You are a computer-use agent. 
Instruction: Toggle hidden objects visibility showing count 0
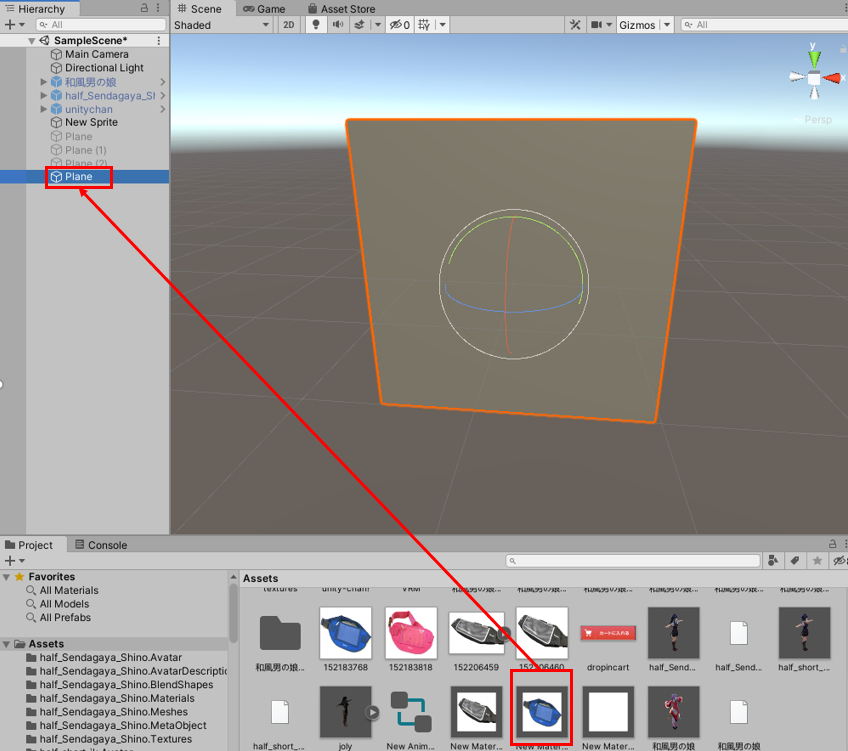400,25
